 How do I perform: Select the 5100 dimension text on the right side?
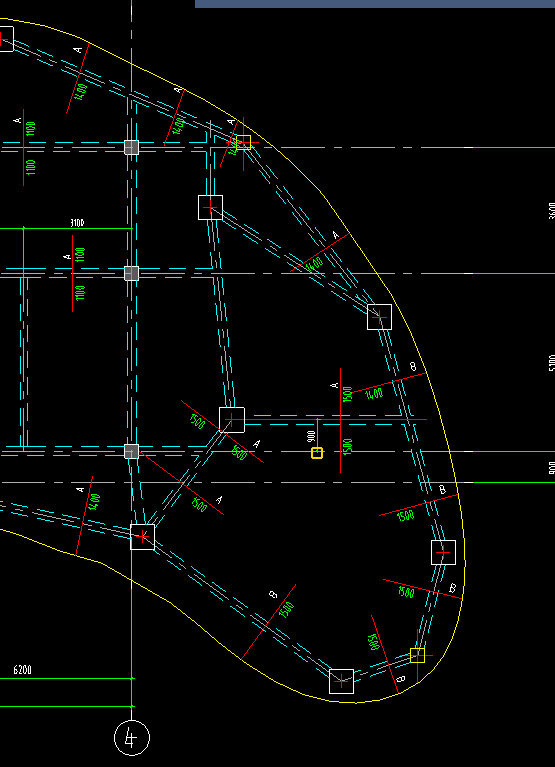coord(552,362)
